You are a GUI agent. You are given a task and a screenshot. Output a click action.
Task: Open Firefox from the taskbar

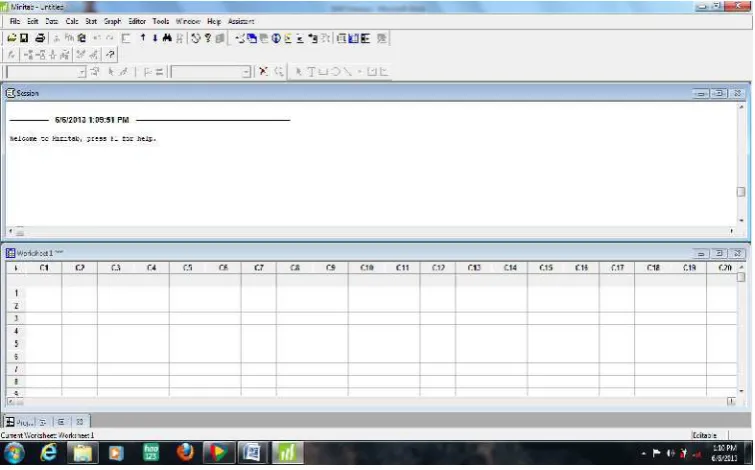pos(185,454)
